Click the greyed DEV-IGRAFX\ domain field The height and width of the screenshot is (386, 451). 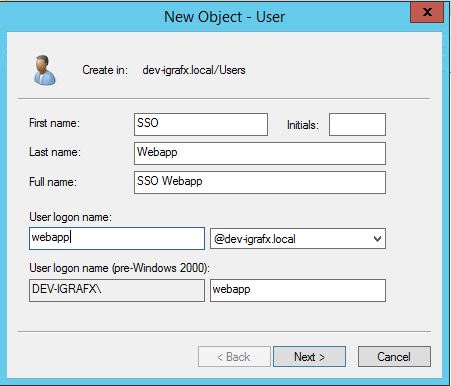117,290
